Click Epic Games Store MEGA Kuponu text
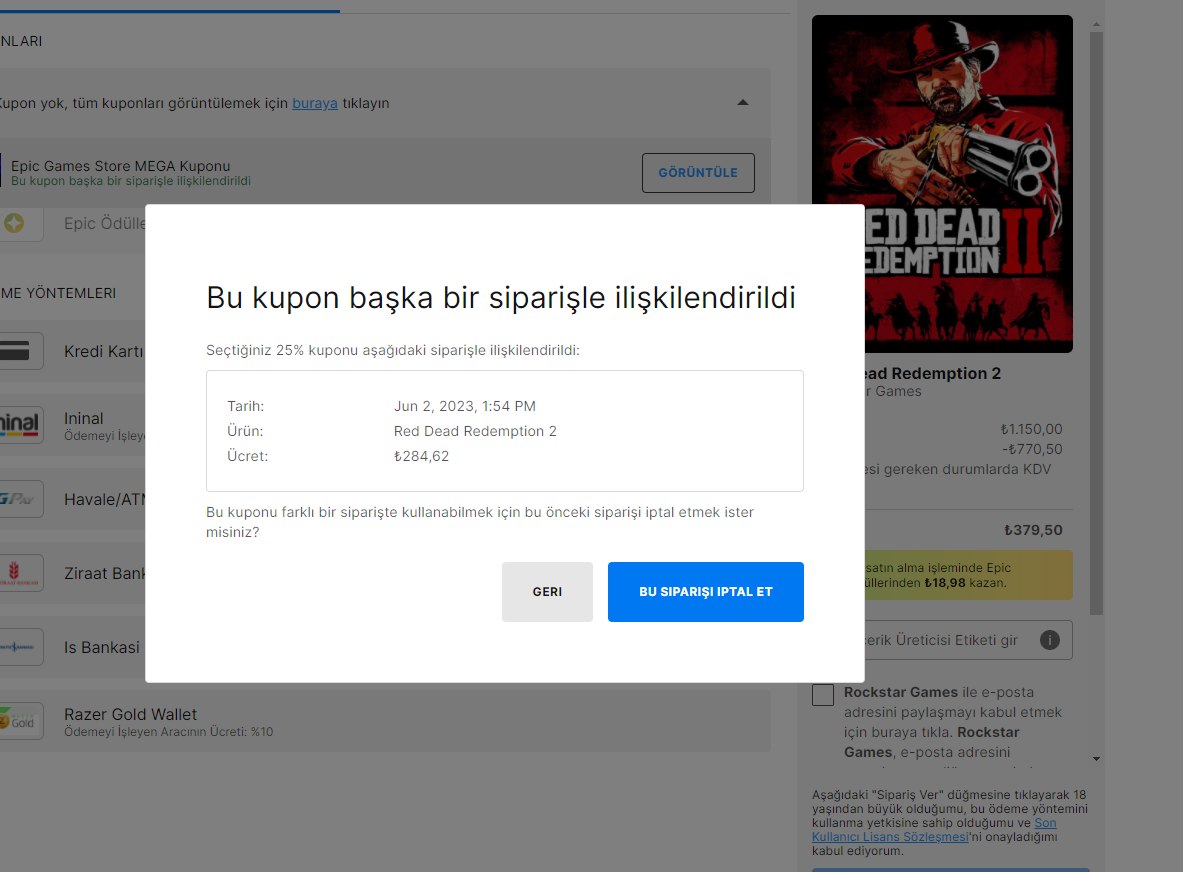Viewport: 1183px width, 872px height. pos(121,166)
